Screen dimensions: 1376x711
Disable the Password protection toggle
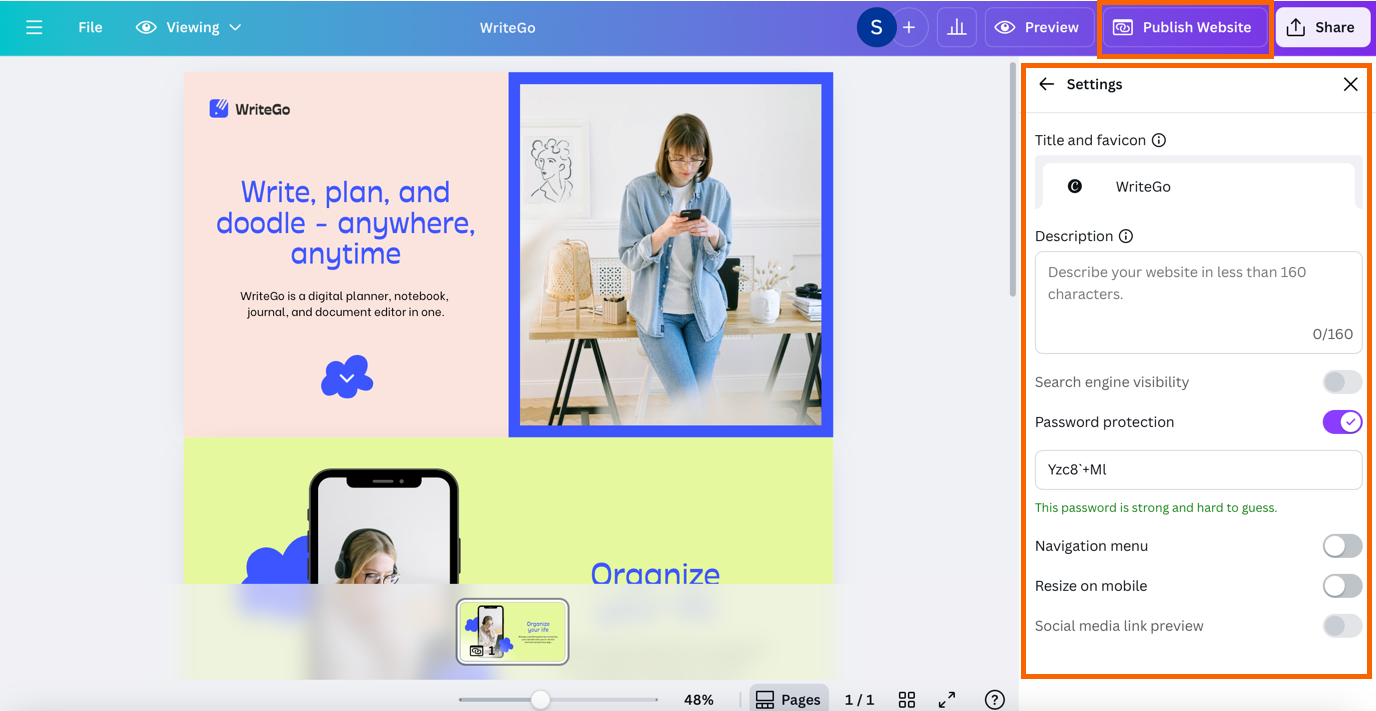point(1342,422)
